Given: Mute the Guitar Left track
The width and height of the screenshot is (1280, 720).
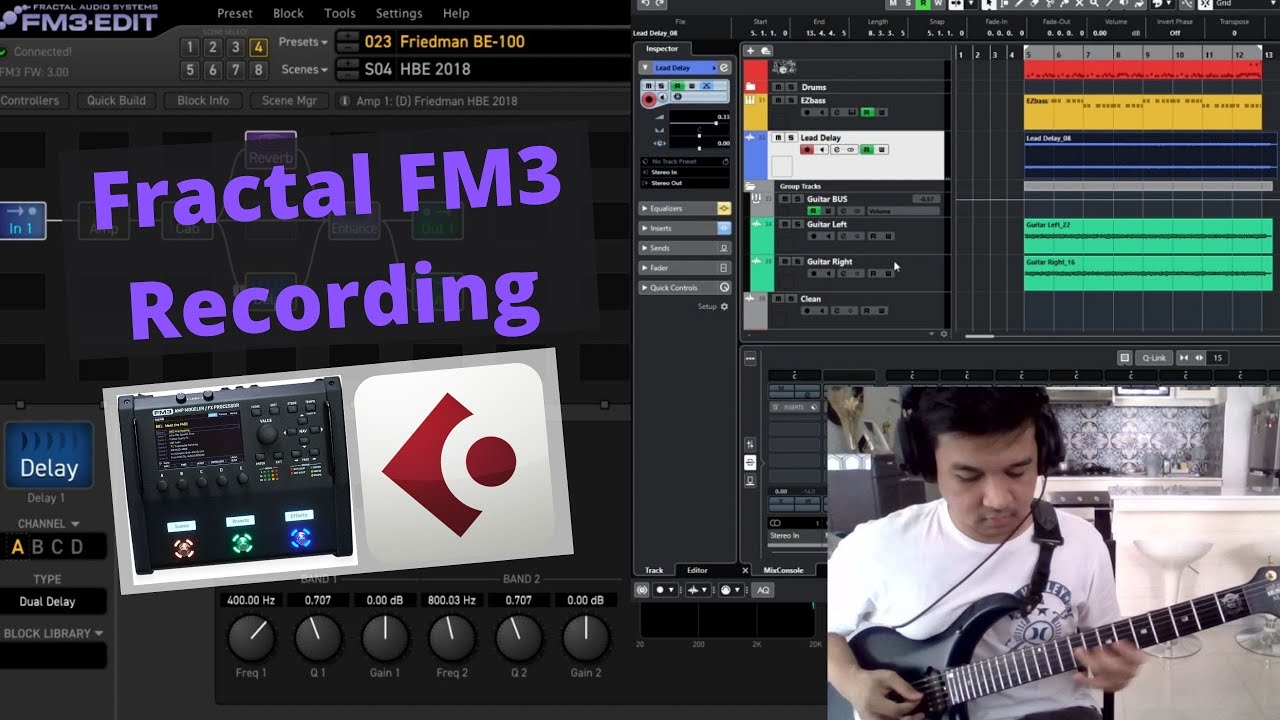Looking at the screenshot, I should click(785, 224).
